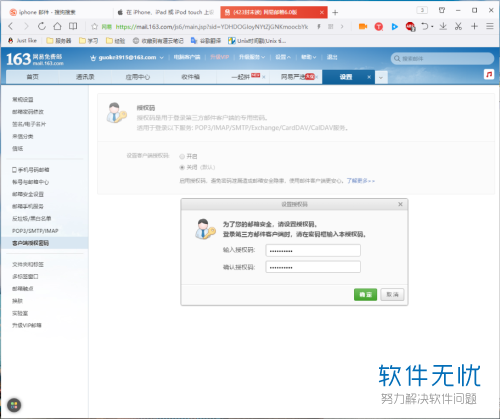
Task: Switch to the Apple iPhone, iPad browser tab
Action: [x=166, y=12]
